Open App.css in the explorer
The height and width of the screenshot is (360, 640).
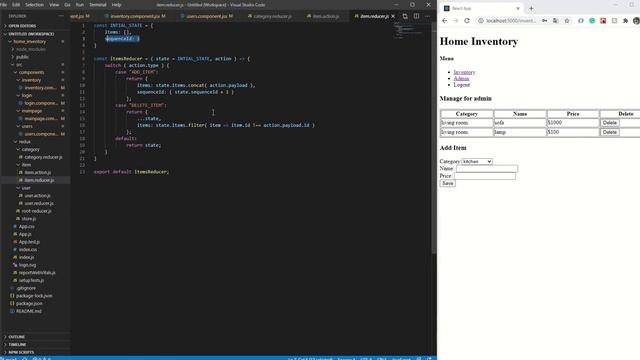coord(26,226)
